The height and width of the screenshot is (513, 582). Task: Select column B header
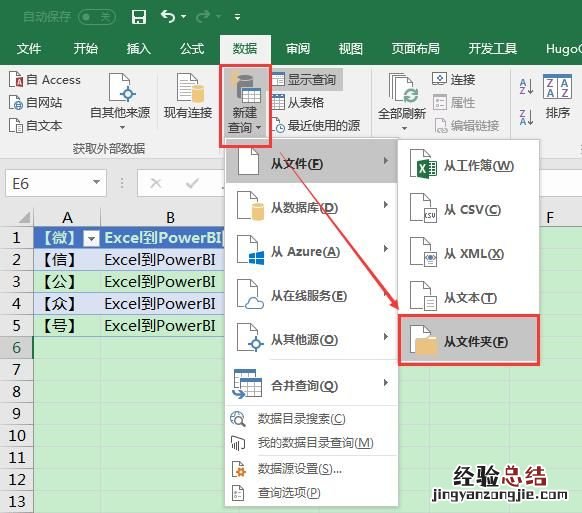pyautogui.click(x=170, y=218)
